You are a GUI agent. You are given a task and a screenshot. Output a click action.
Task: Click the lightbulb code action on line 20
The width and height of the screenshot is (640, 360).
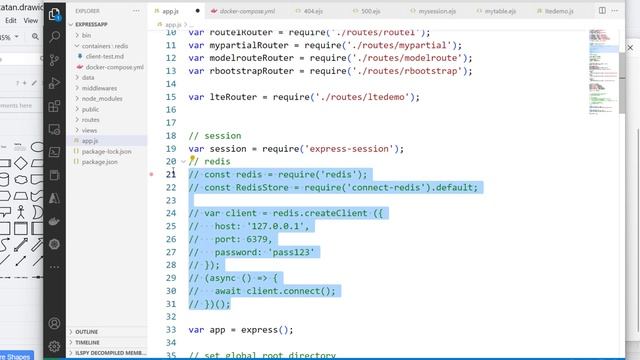[192, 158]
